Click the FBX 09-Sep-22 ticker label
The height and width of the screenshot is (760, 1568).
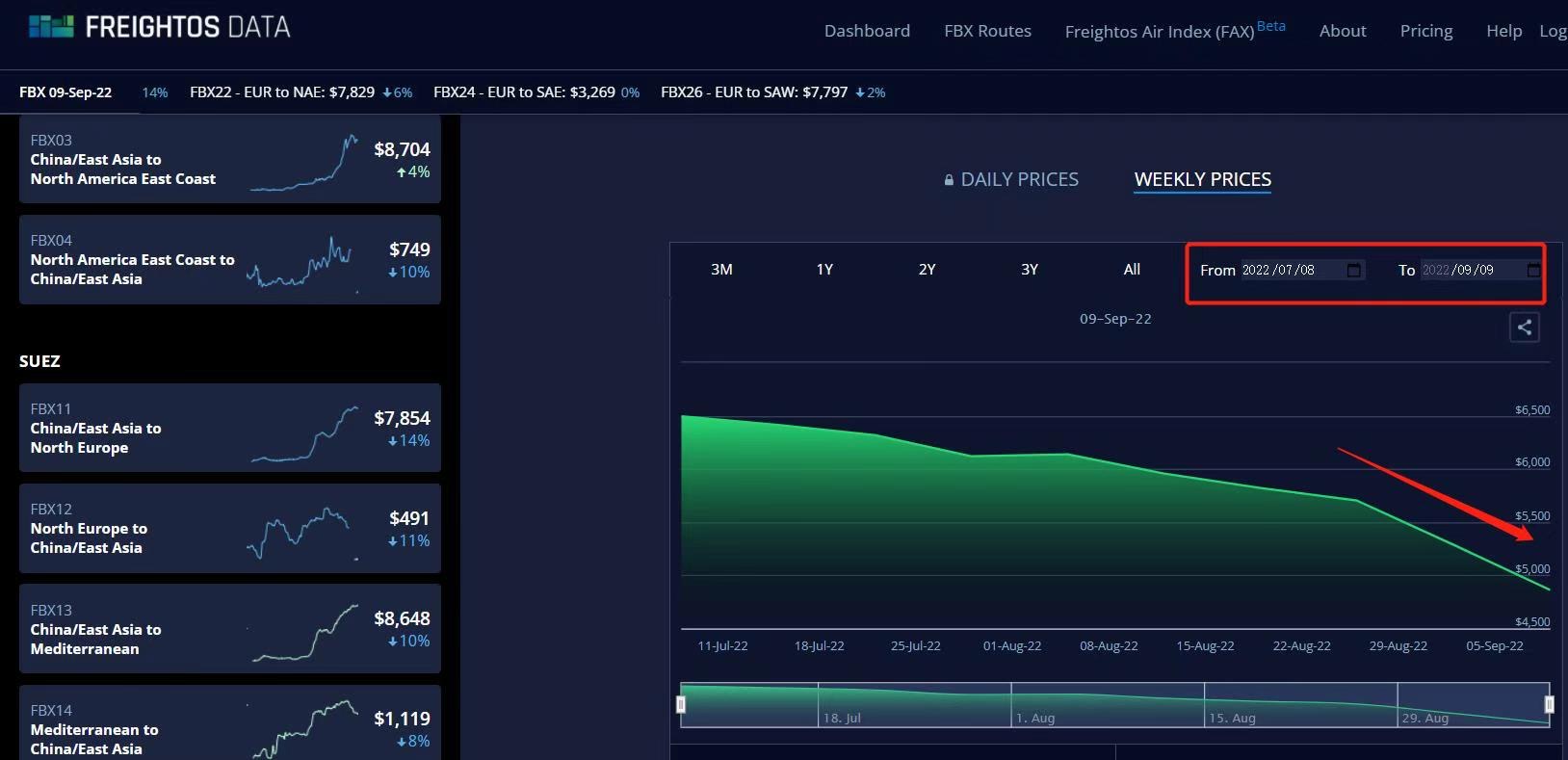(65, 92)
